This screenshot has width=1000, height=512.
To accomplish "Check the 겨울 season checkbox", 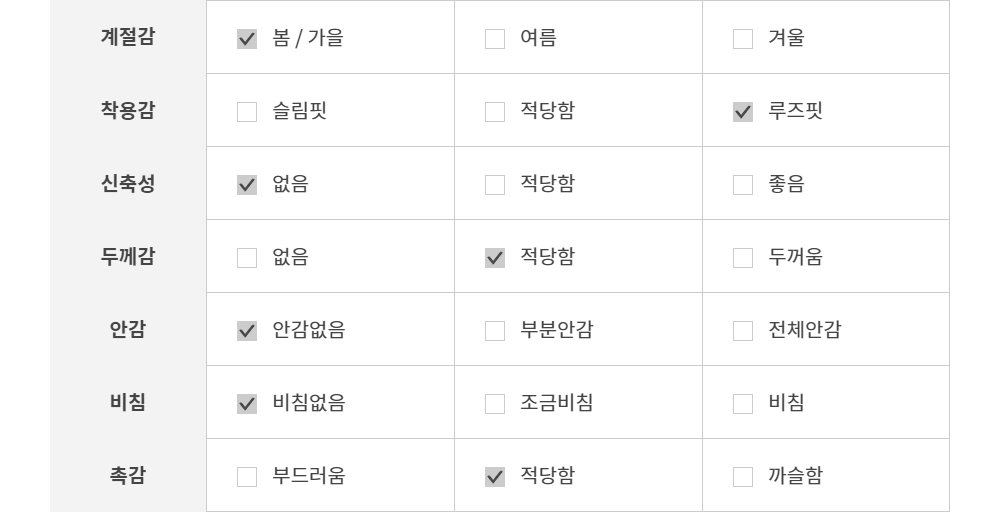I will tap(743, 39).
